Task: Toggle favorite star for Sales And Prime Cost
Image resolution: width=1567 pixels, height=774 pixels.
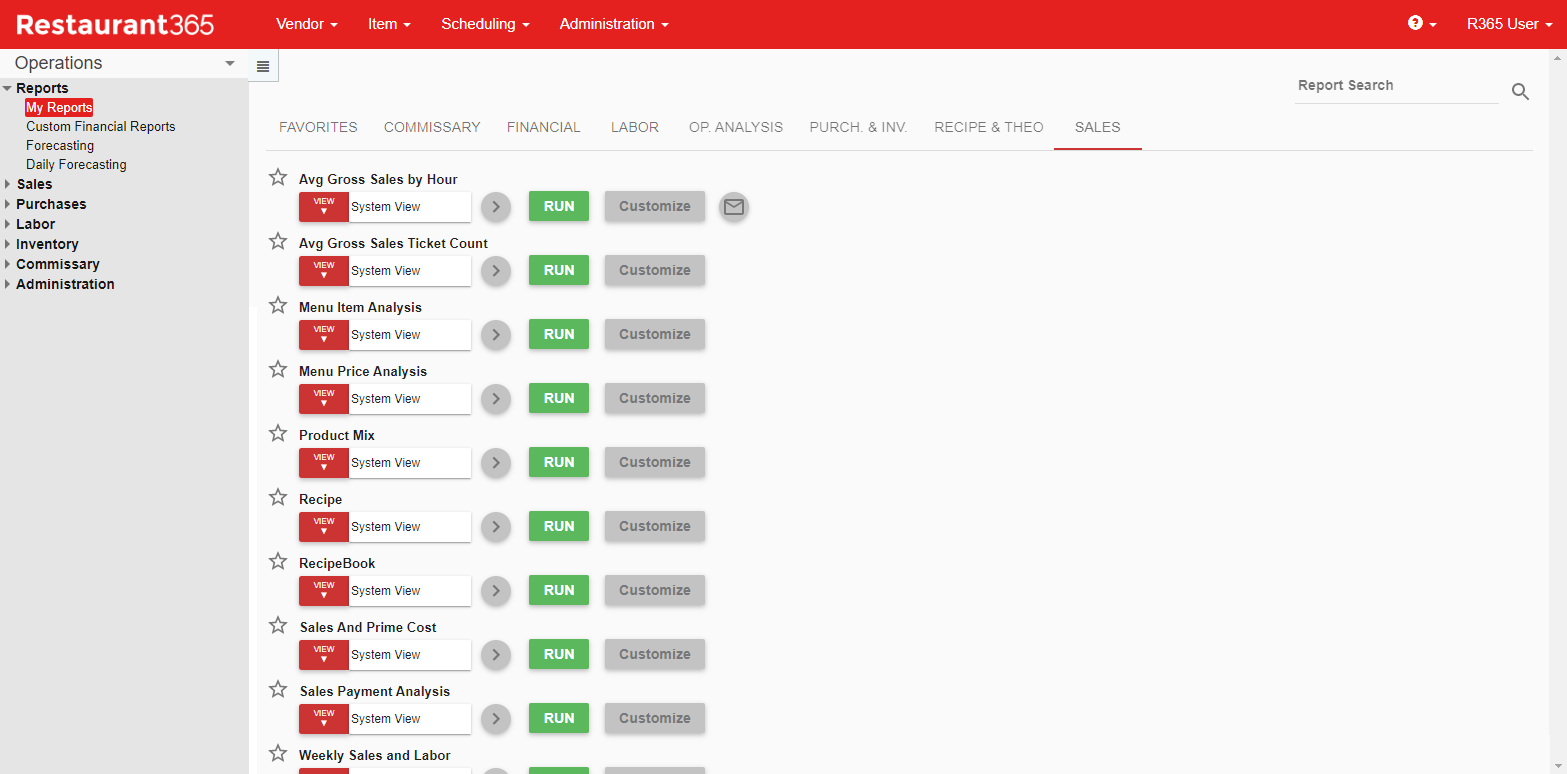Action: (x=278, y=626)
